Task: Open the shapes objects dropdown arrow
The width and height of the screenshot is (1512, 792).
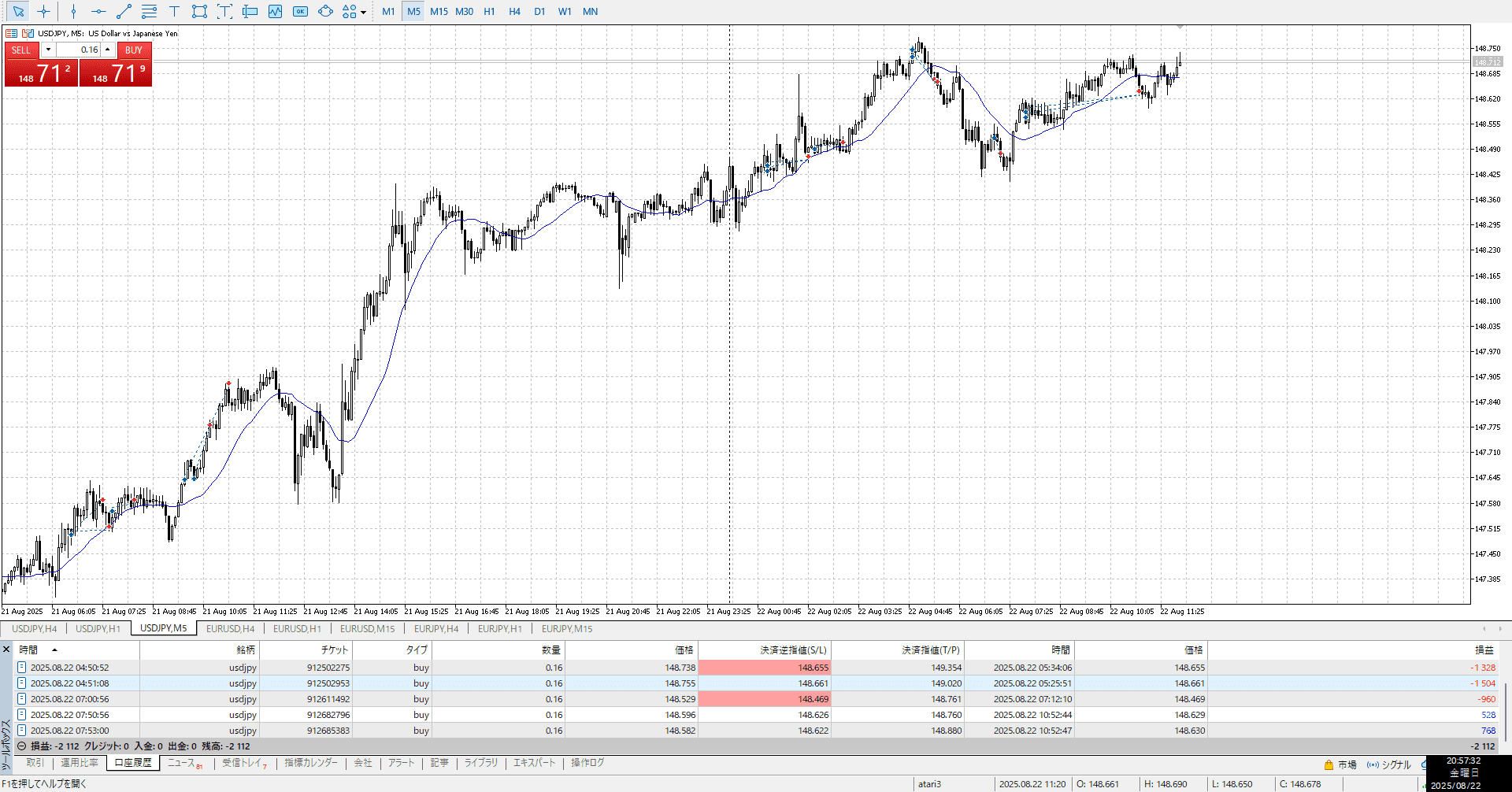Action: [363, 12]
